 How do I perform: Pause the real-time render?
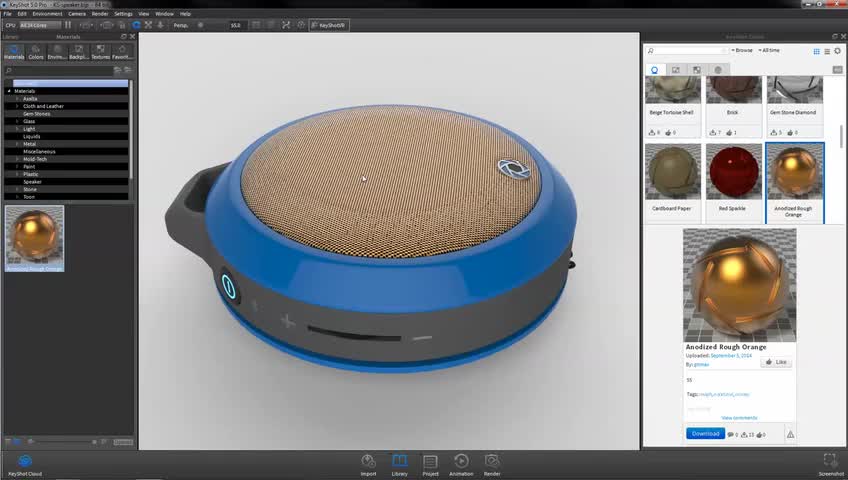tap(68, 25)
